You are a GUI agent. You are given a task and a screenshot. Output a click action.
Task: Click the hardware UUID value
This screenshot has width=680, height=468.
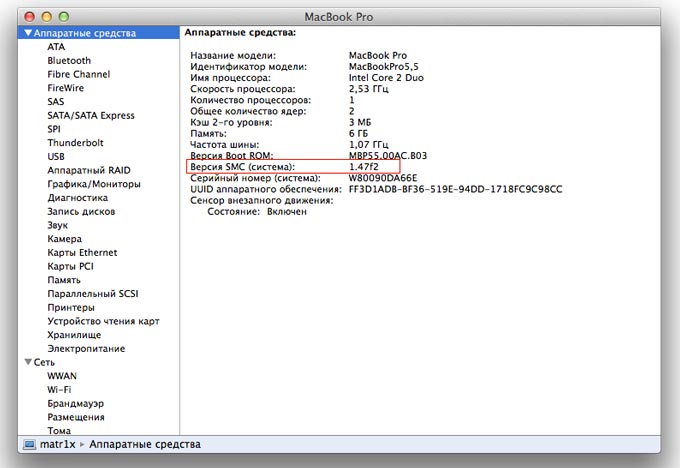pyautogui.click(x=455, y=190)
